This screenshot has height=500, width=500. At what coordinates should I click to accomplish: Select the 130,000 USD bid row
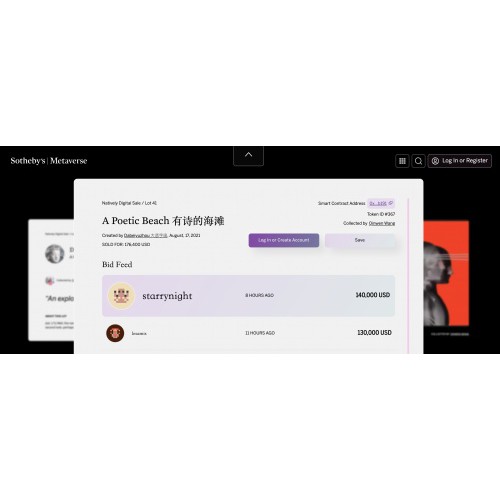pyautogui.click(x=248, y=333)
